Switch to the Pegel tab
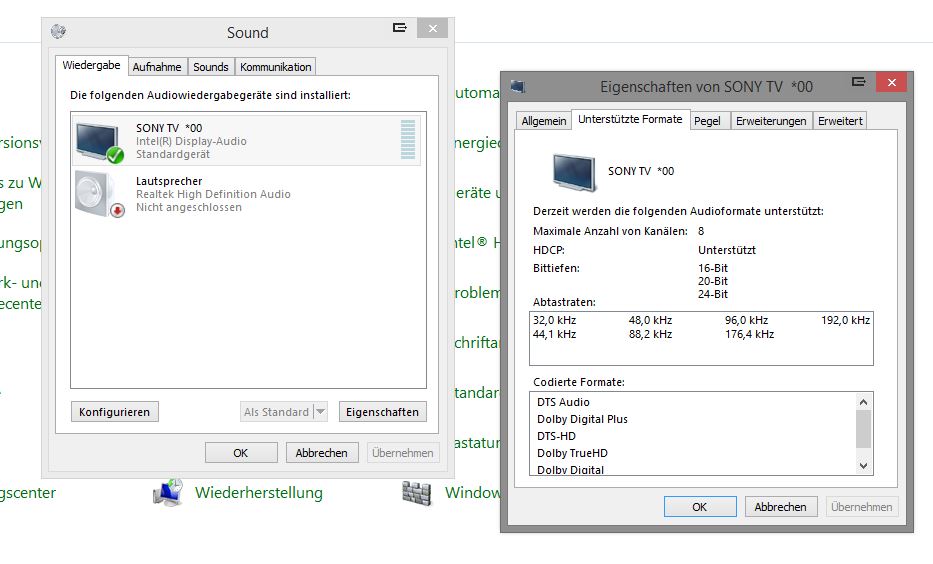This screenshot has width=933, height=564. [707, 121]
